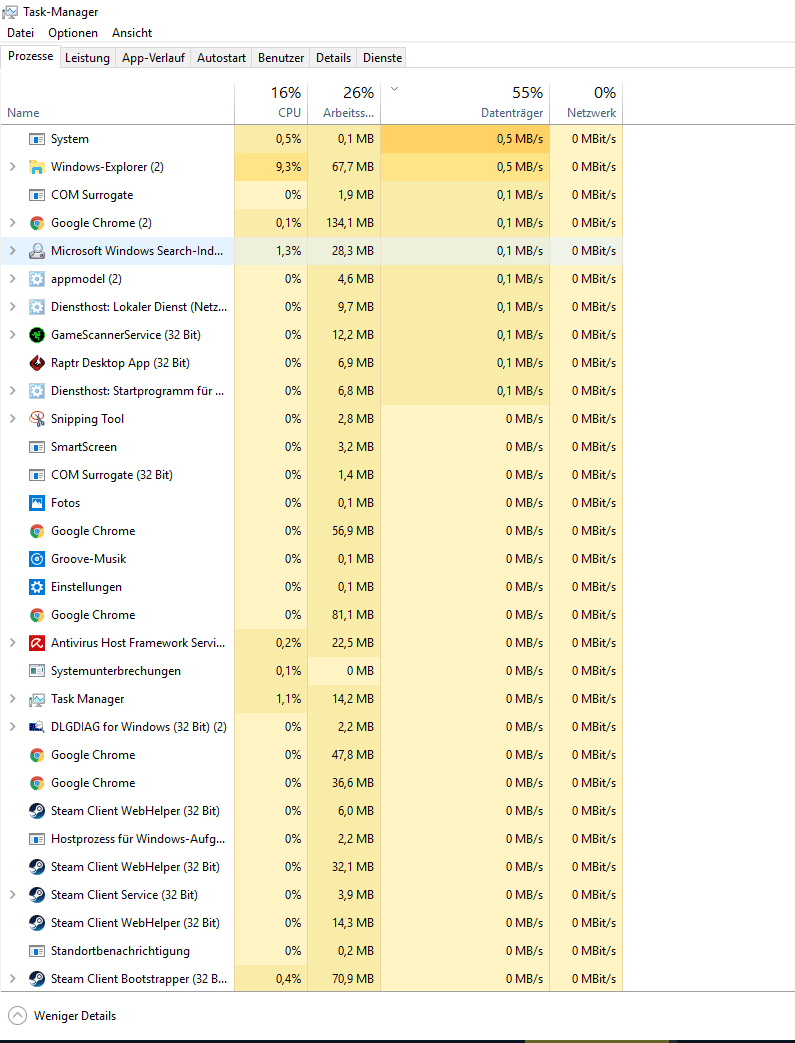Switch to the Benutzer tab
The width and height of the screenshot is (795, 1043).
point(281,58)
